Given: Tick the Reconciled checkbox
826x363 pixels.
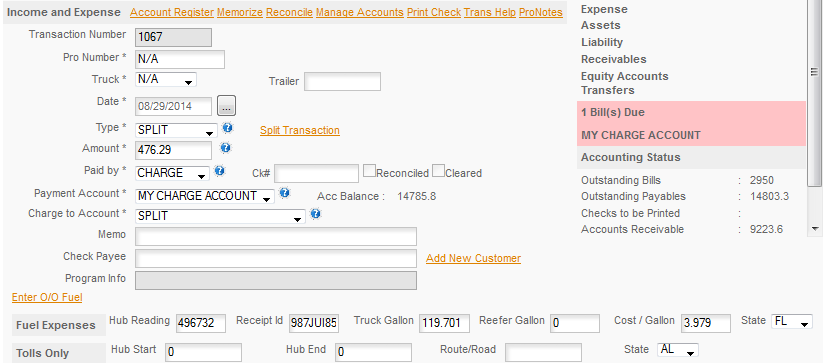Looking at the screenshot, I should 369,171.
